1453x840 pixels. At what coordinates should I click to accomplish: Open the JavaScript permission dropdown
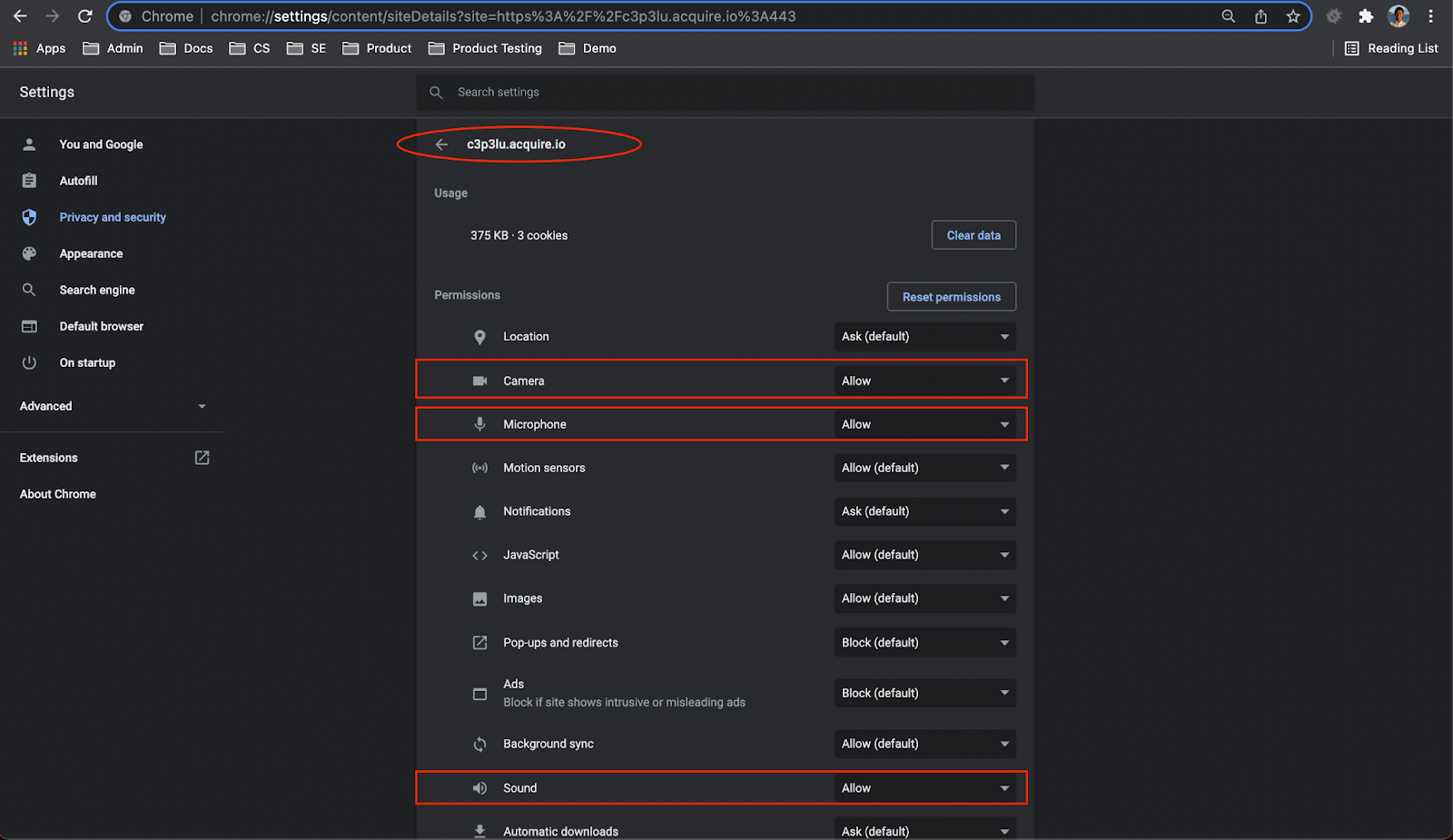click(924, 555)
